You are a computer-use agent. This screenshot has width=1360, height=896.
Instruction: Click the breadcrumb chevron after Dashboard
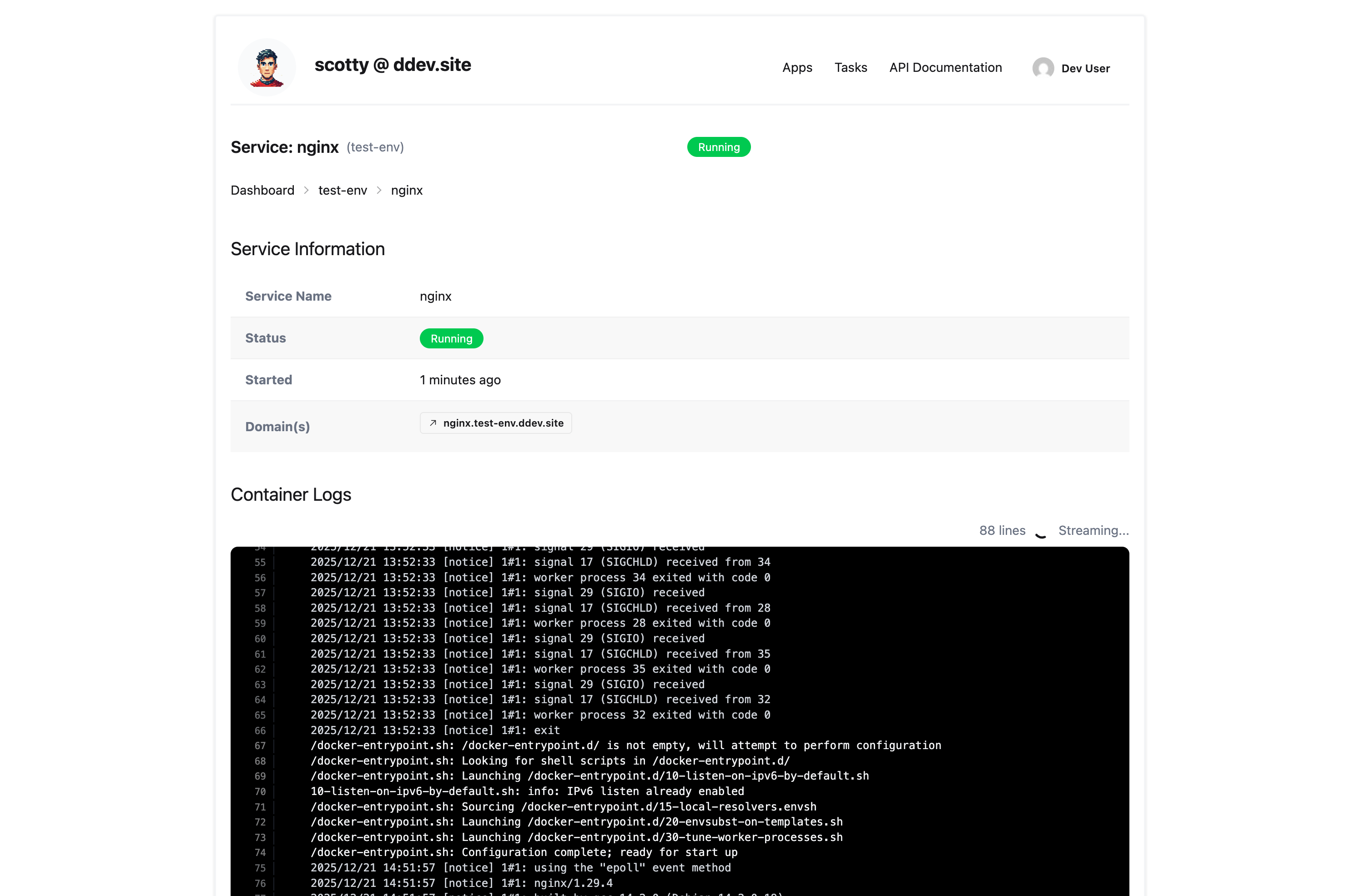[306, 190]
